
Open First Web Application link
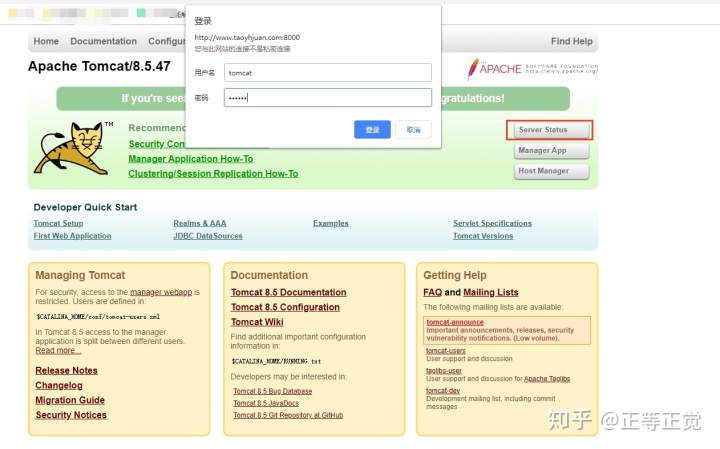[72, 236]
